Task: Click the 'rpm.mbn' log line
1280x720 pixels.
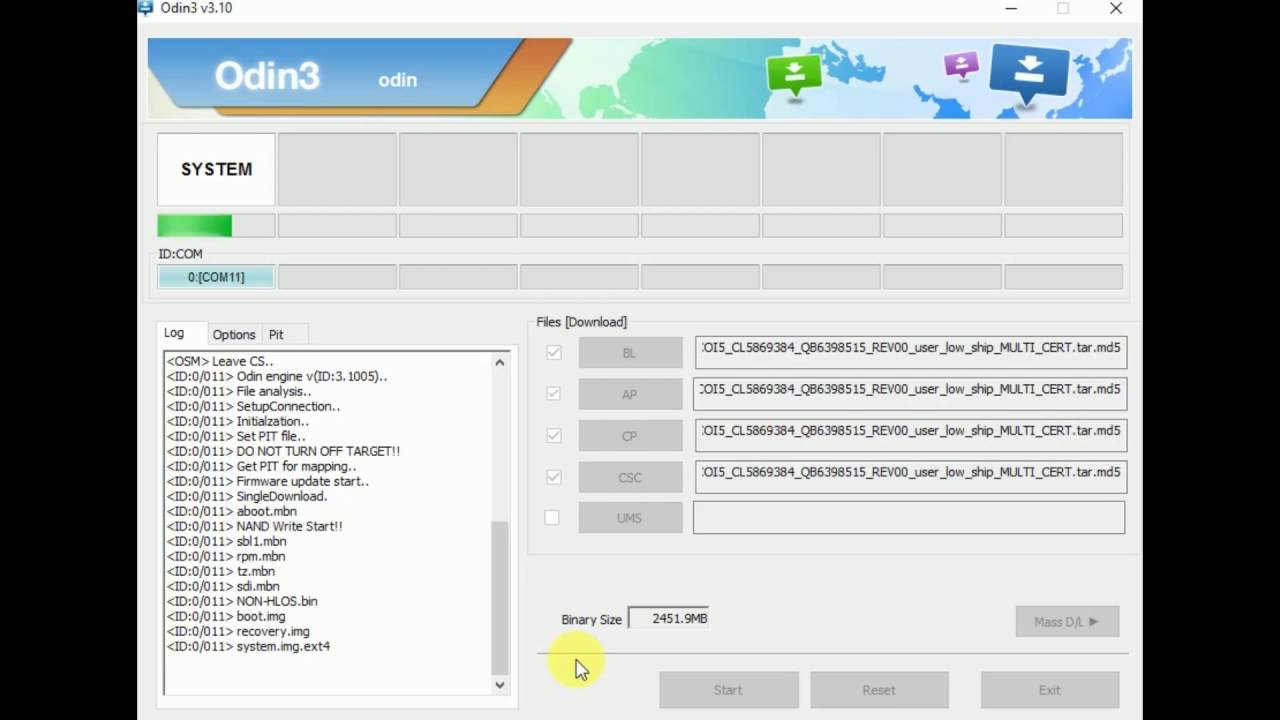Action: [226, 556]
